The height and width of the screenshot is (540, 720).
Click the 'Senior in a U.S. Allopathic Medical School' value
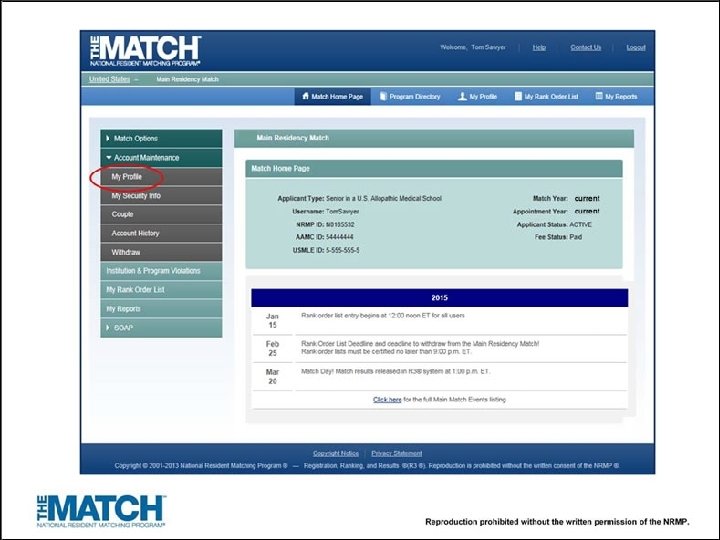[384, 198]
